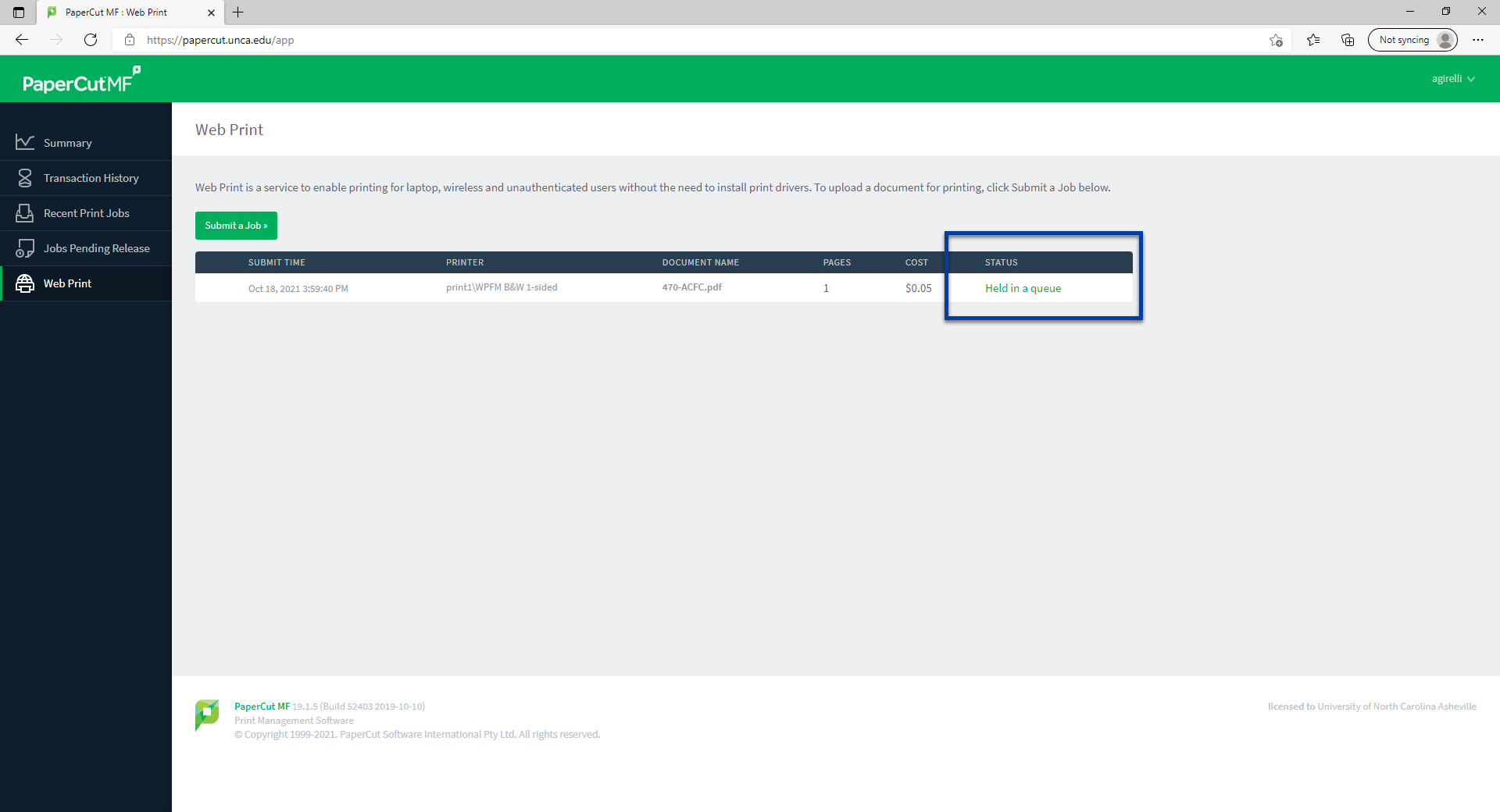Image resolution: width=1500 pixels, height=812 pixels.
Task: Open a new browser tab
Action: 238,12
